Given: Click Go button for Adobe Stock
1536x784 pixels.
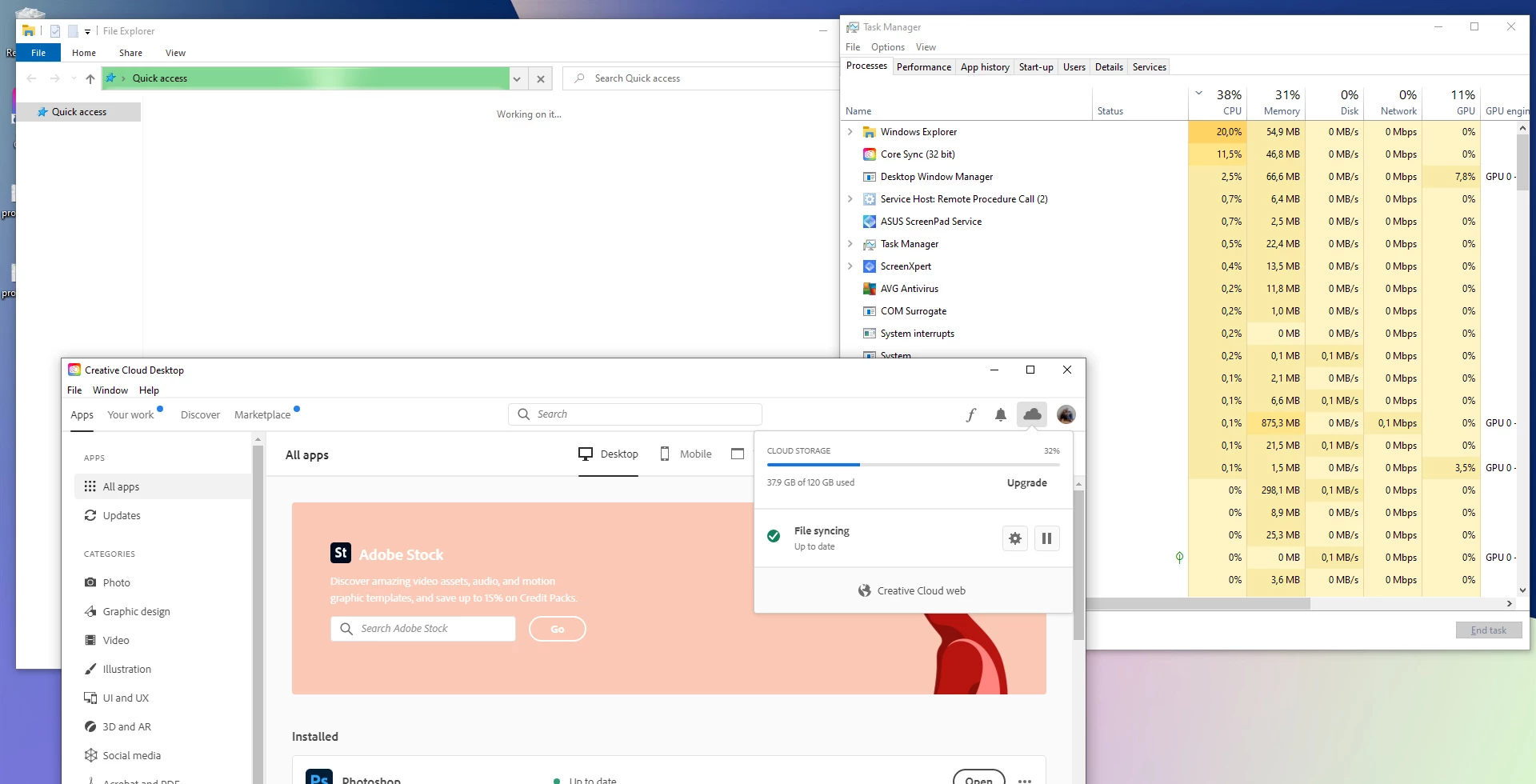Looking at the screenshot, I should pos(558,629).
